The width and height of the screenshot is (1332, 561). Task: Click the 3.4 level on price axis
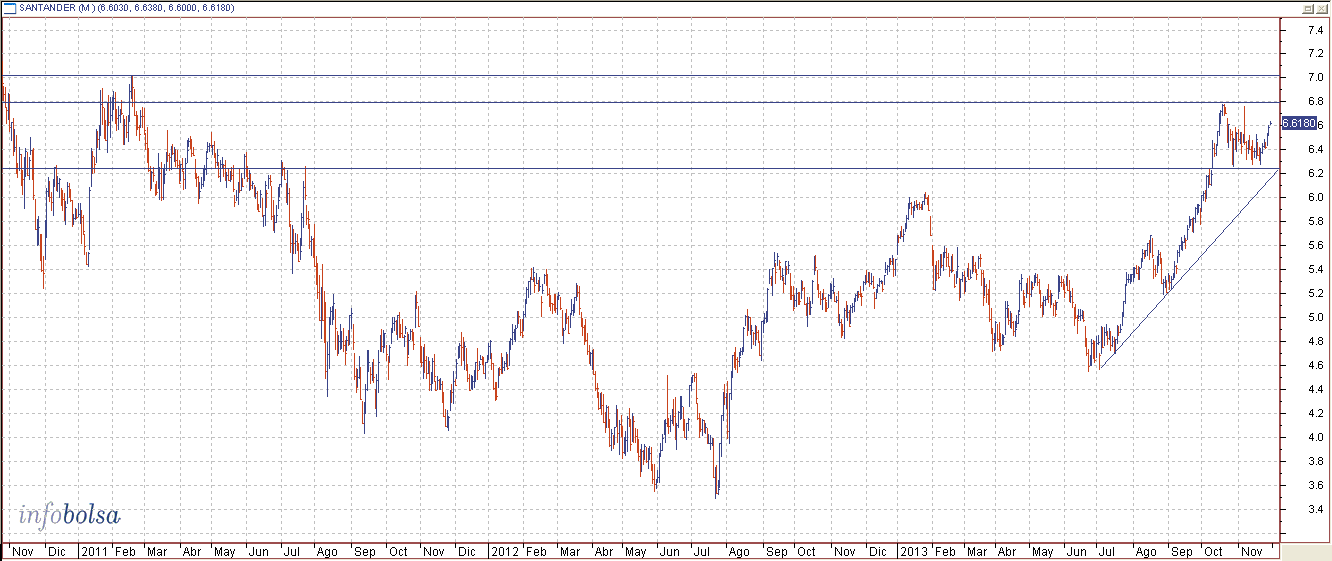coord(1315,509)
